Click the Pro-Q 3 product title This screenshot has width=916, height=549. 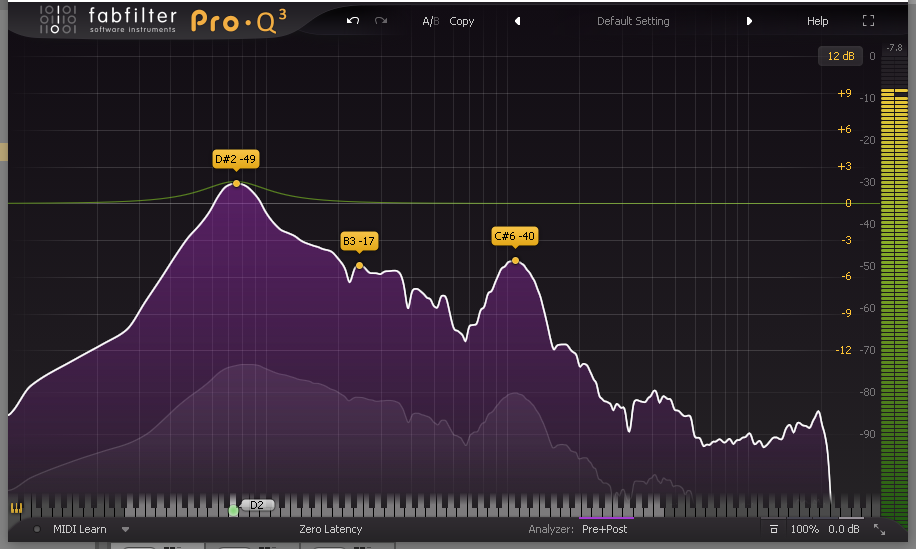[238, 22]
